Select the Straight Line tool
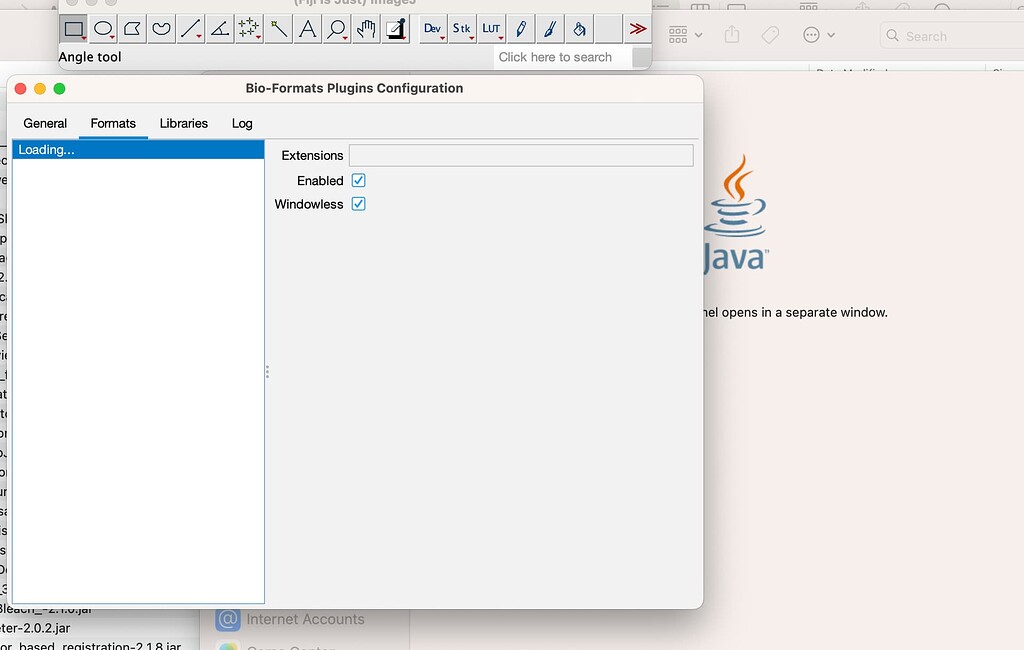1024x650 pixels. pos(191,29)
